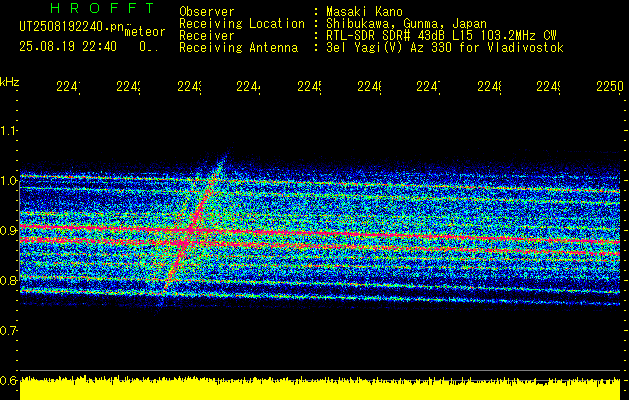629x400 pixels.
Task: Click the 1.0 kHz frequency axis label
Action: 9,181
